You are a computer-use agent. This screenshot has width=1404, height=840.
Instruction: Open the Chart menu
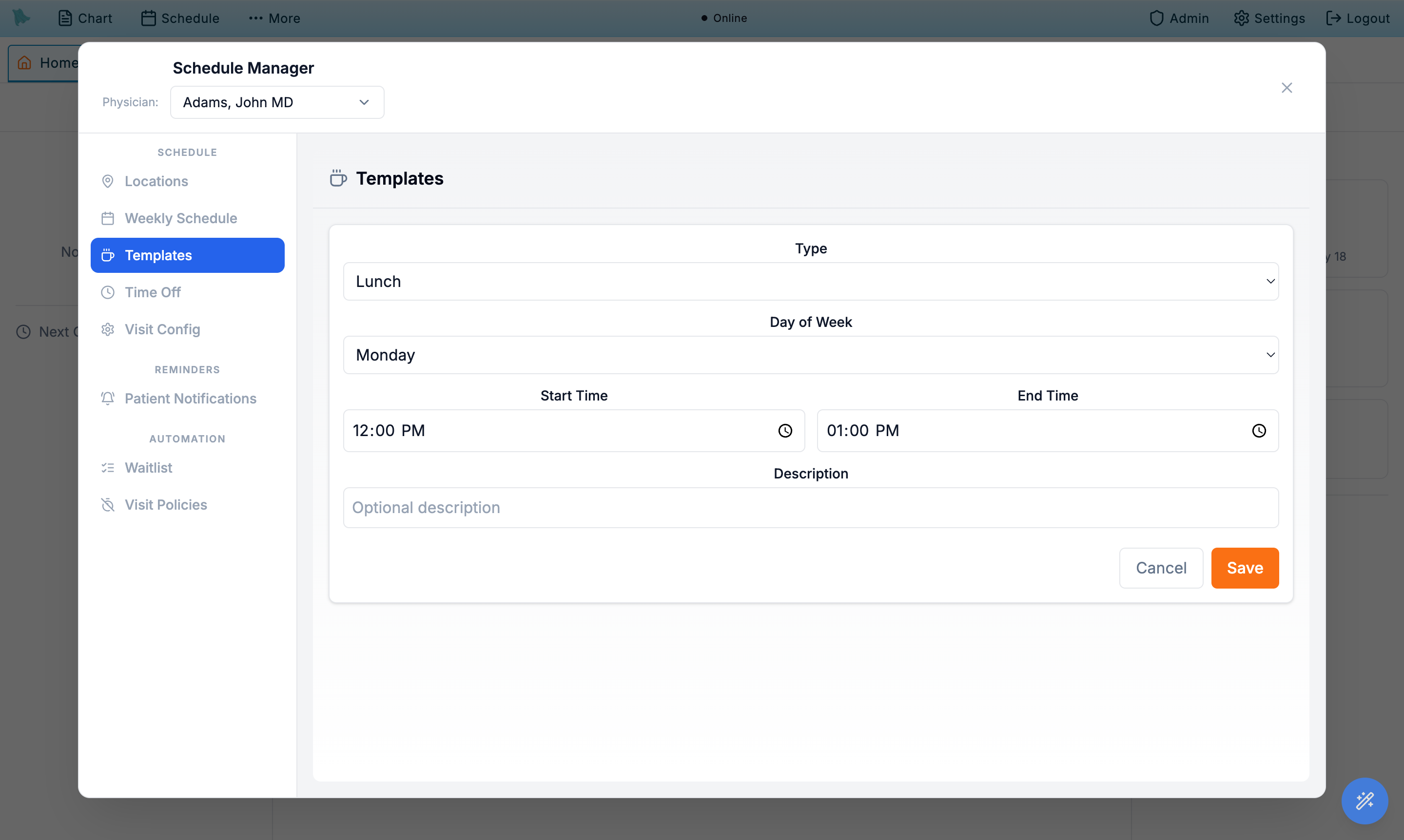click(85, 18)
